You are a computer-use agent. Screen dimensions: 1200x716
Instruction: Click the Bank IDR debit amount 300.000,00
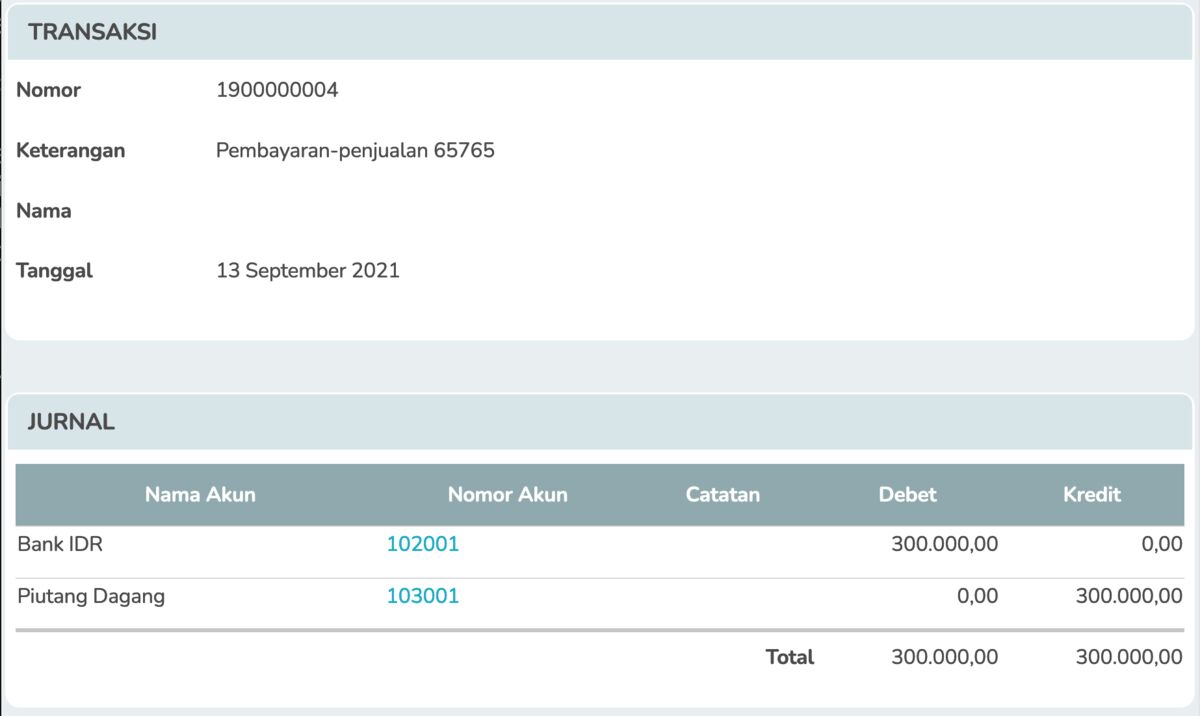click(944, 545)
